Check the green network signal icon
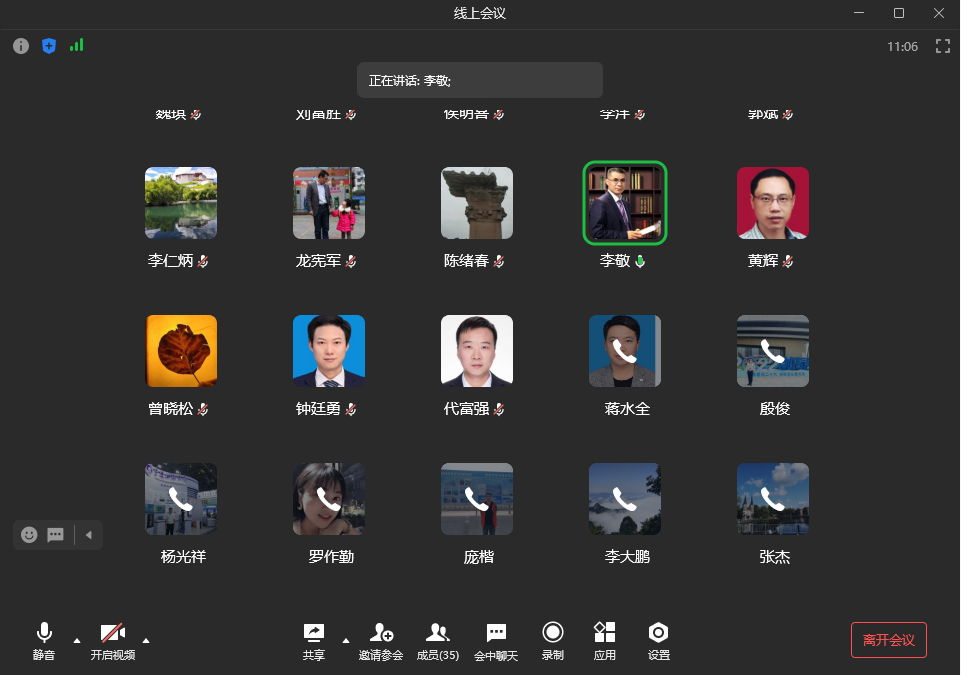This screenshot has width=961, height=675. [x=77, y=45]
